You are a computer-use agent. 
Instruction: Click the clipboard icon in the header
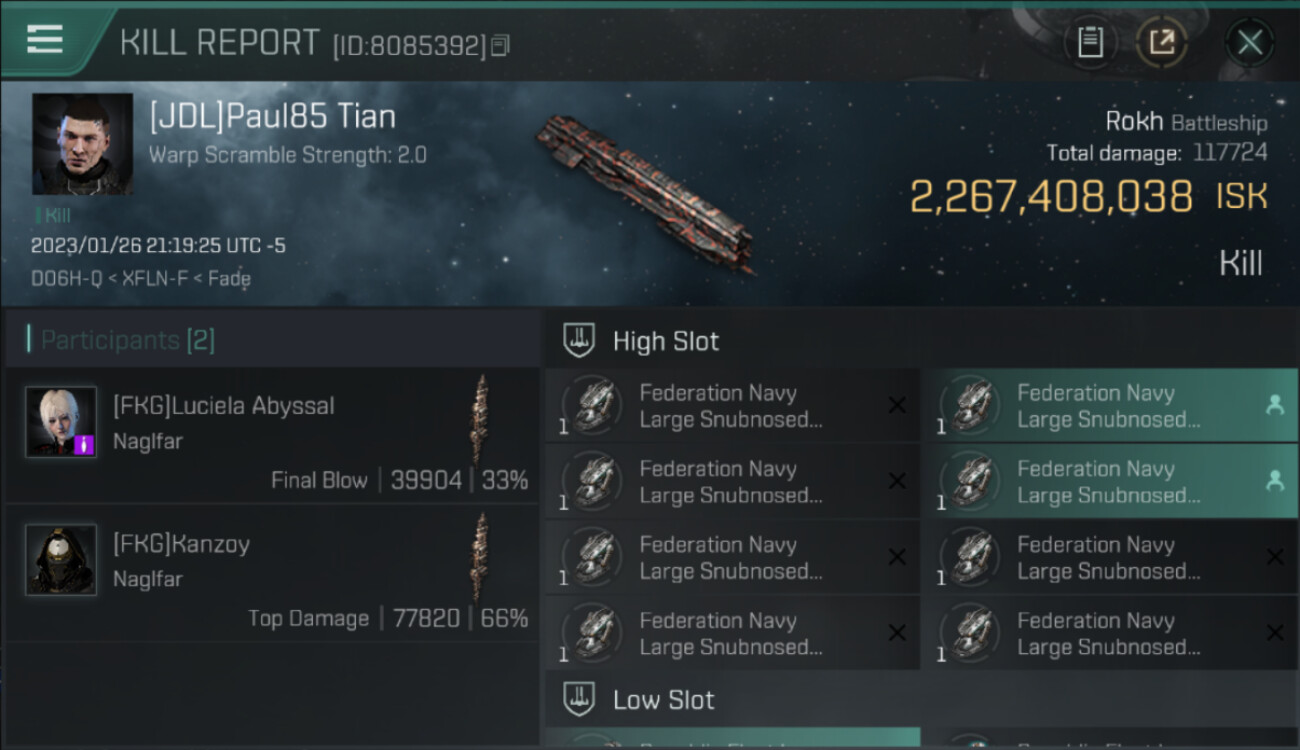pyautogui.click(x=1089, y=42)
